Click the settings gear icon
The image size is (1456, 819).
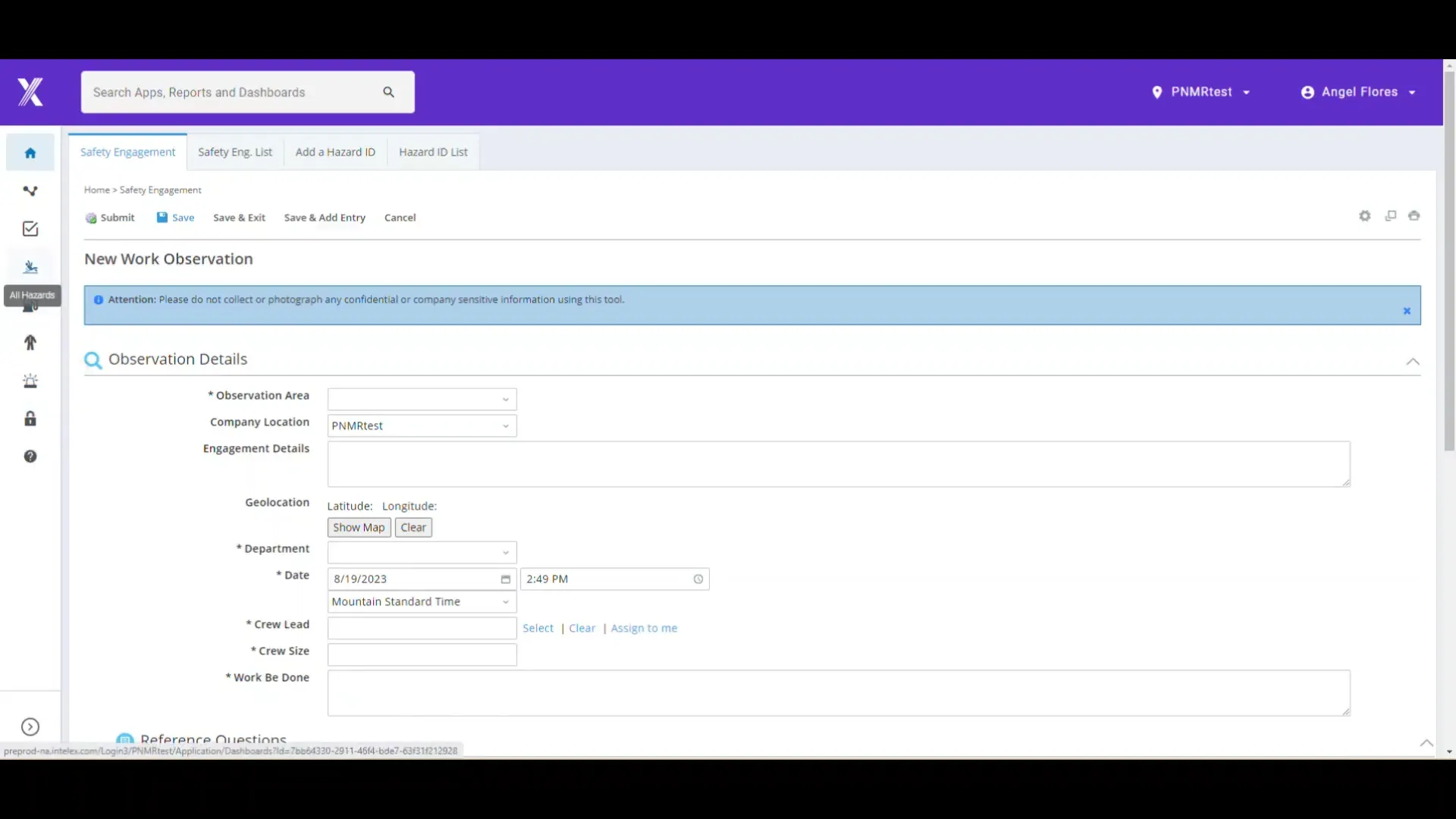click(x=1365, y=215)
